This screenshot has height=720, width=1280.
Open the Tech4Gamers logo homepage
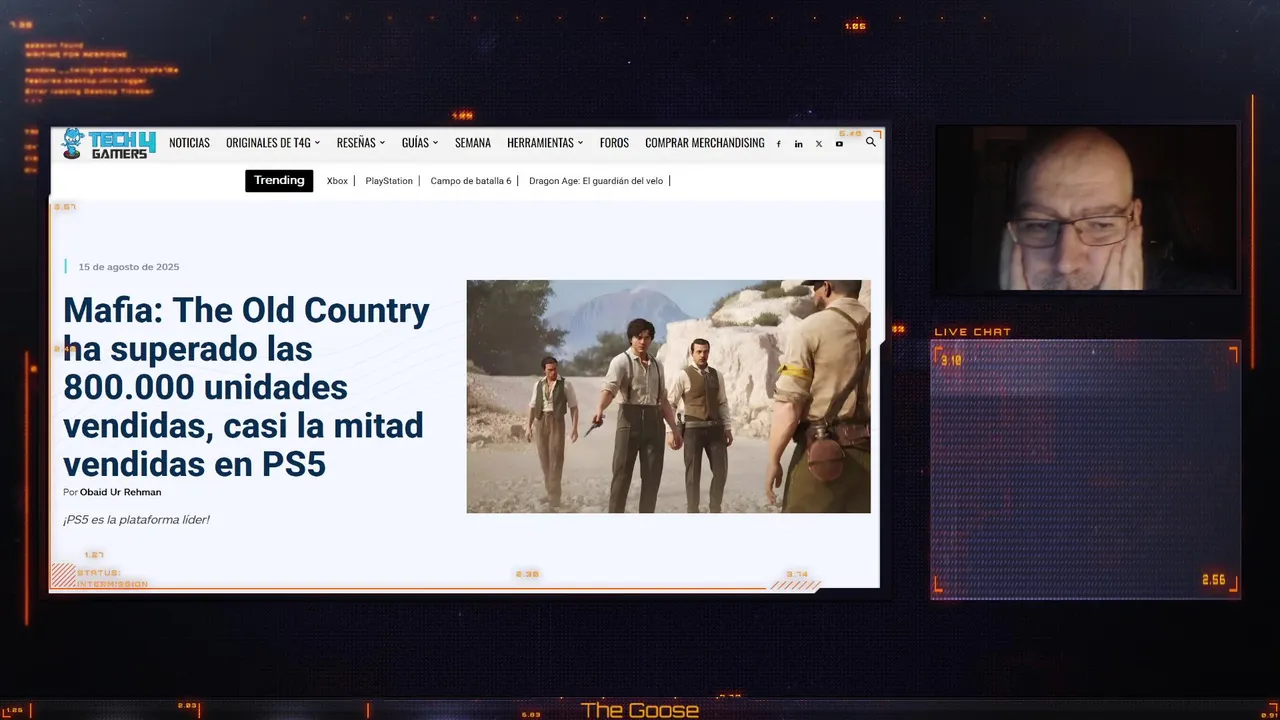coord(108,143)
